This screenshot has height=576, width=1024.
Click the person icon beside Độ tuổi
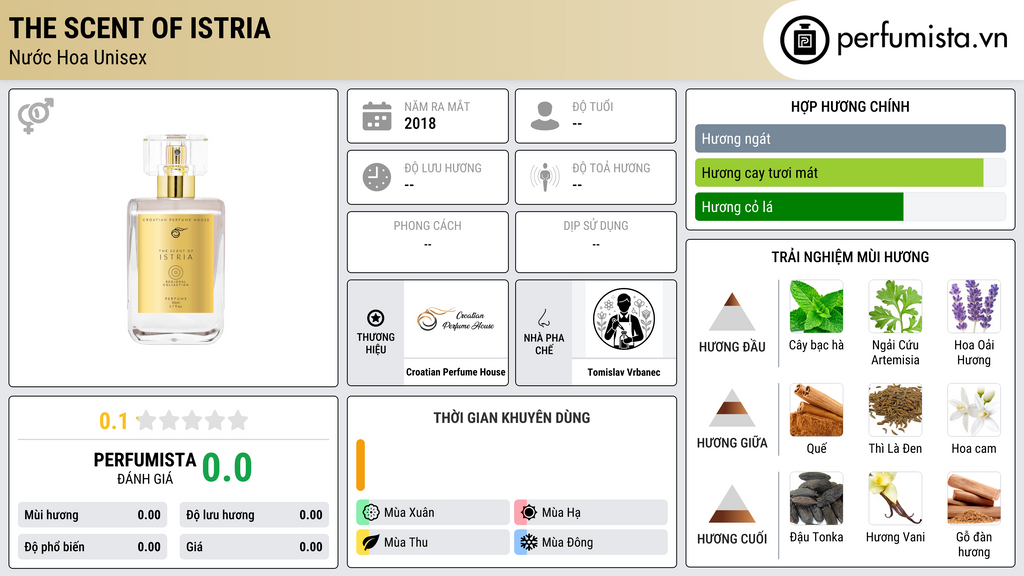[545, 116]
